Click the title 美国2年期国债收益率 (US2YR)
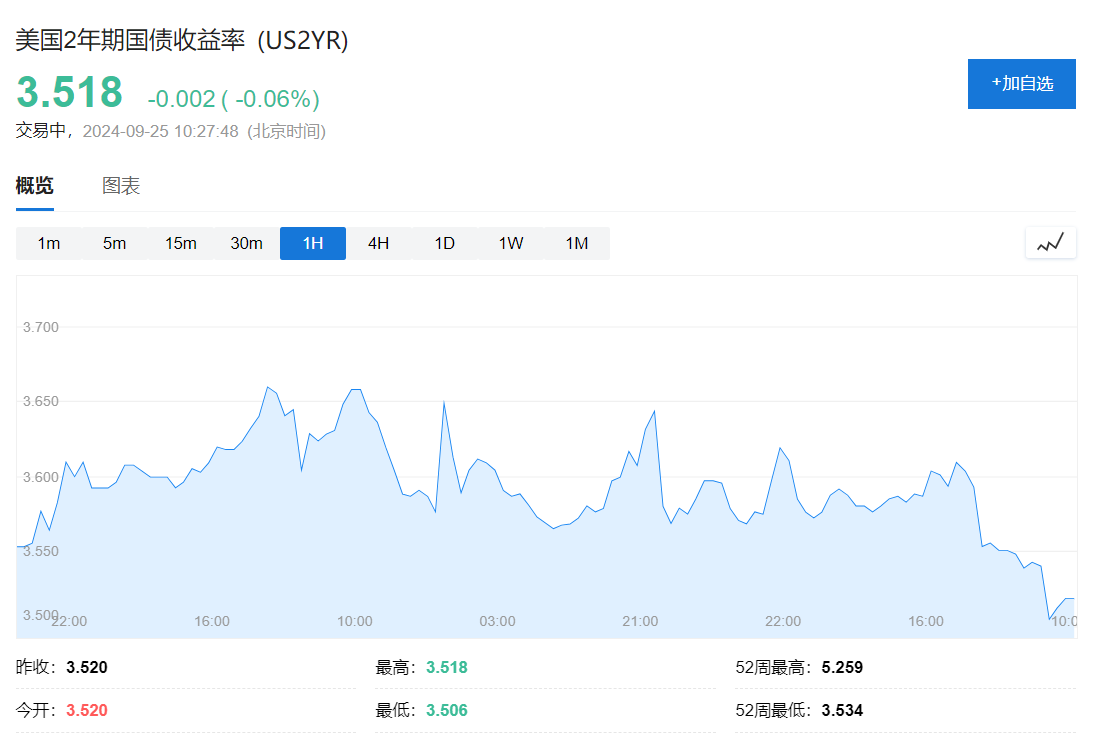The width and height of the screenshot is (1100, 737). point(182,40)
